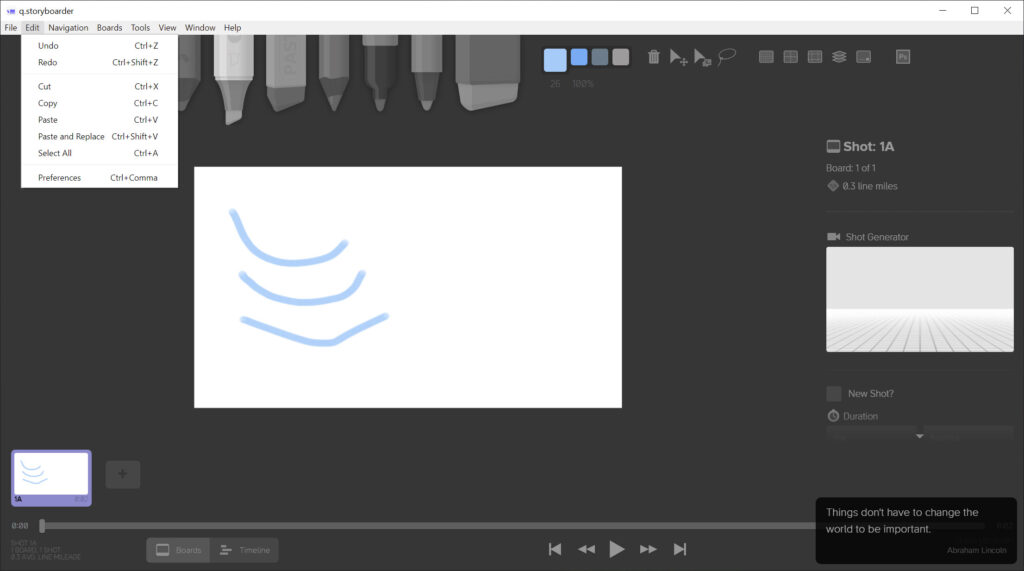The image size is (1024, 571).
Task: Check the New Shot? checkbox
Action: click(x=834, y=393)
